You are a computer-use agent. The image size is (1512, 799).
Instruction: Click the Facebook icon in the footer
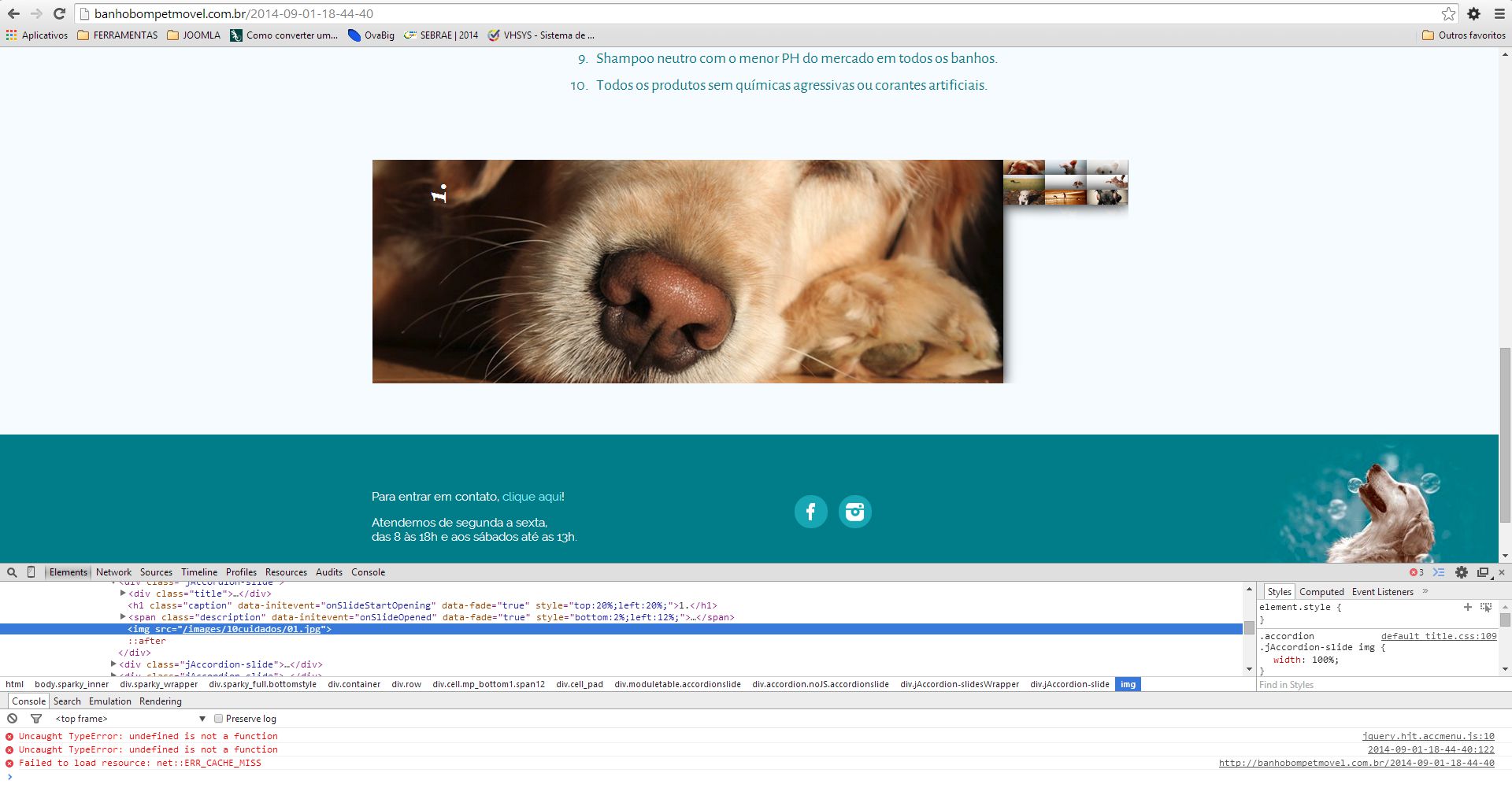(x=810, y=512)
